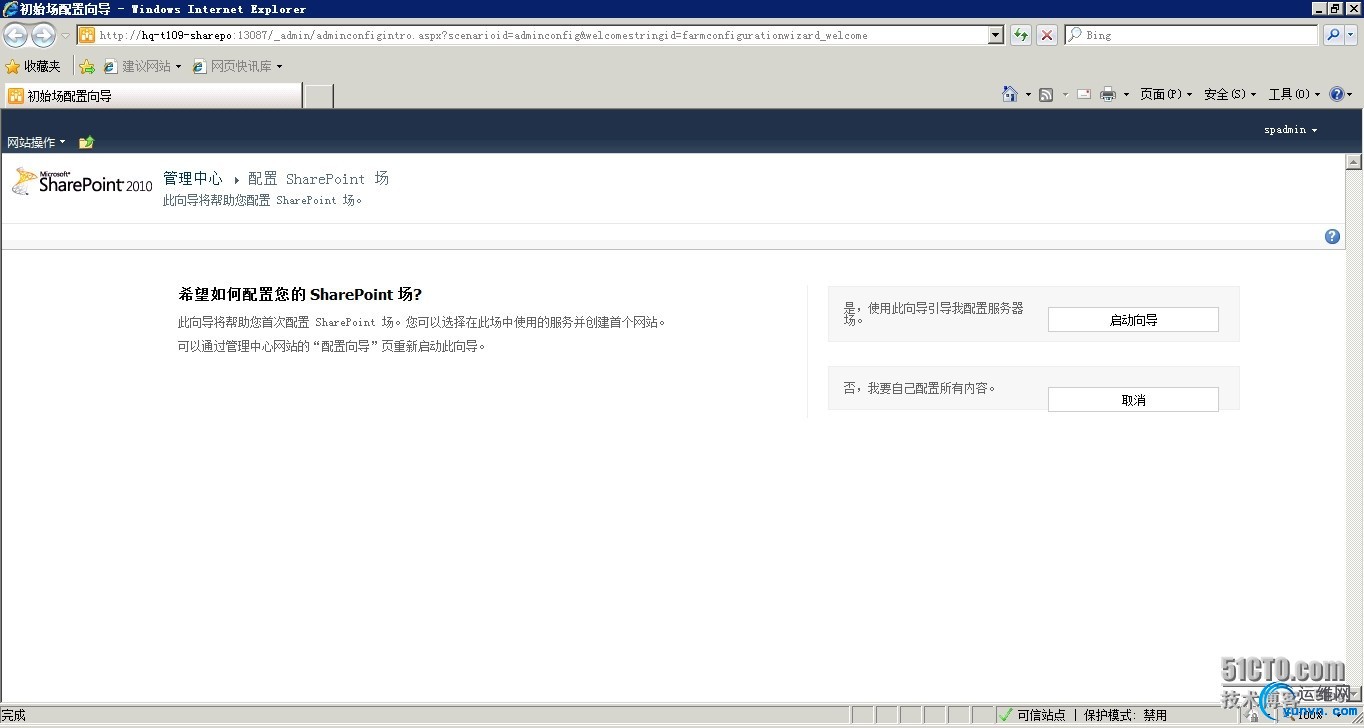Click the SharePoint 2010 logo
The image size is (1364, 728).
coord(82,182)
